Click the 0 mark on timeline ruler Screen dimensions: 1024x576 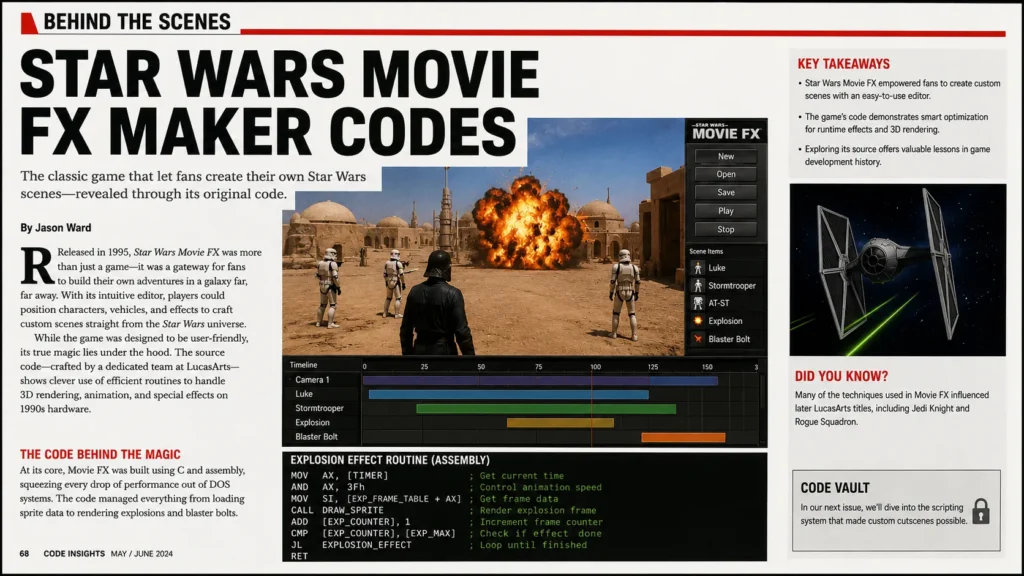pyautogui.click(x=364, y=367)
